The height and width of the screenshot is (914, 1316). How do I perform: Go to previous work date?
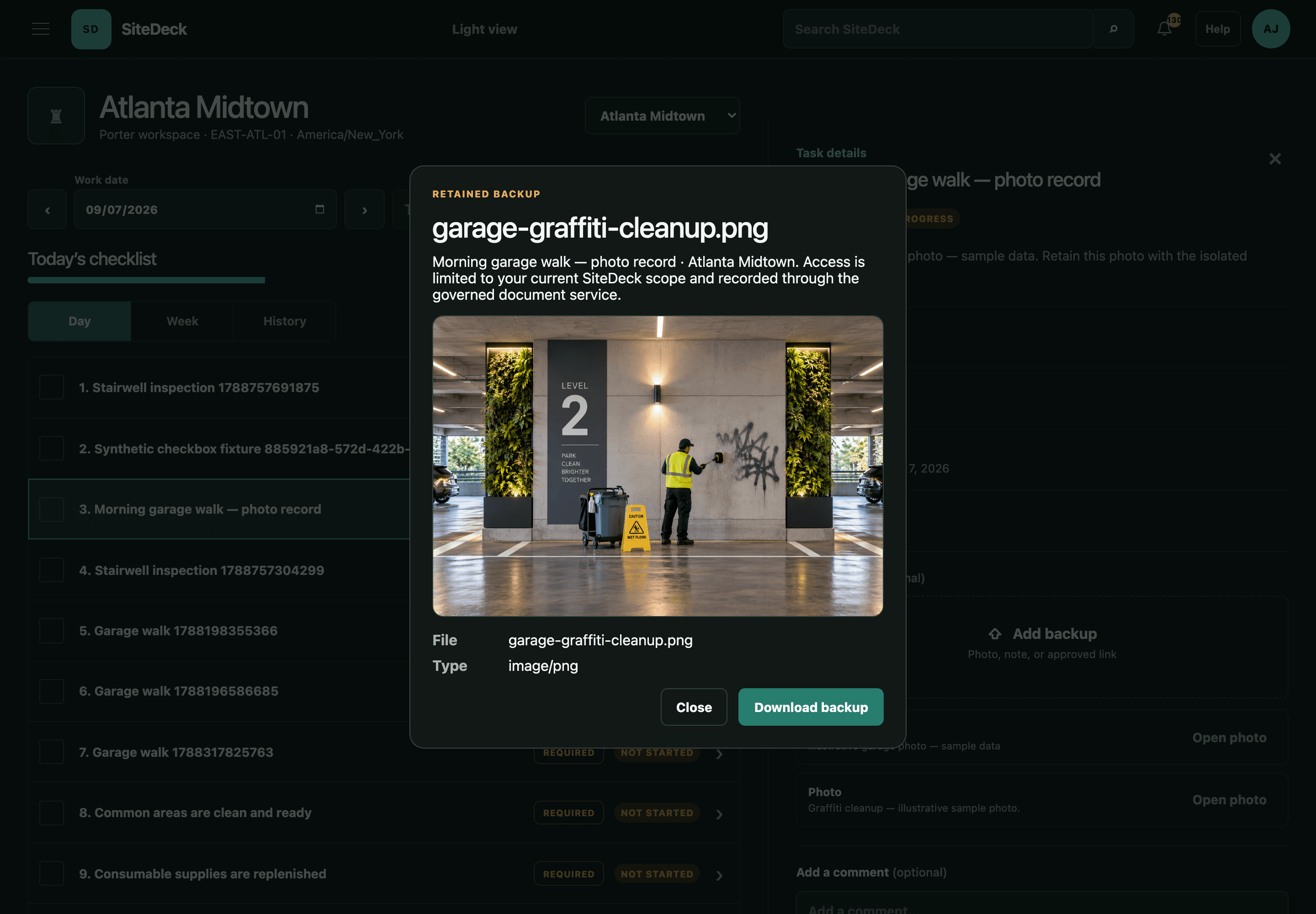(x=48, y=210)
